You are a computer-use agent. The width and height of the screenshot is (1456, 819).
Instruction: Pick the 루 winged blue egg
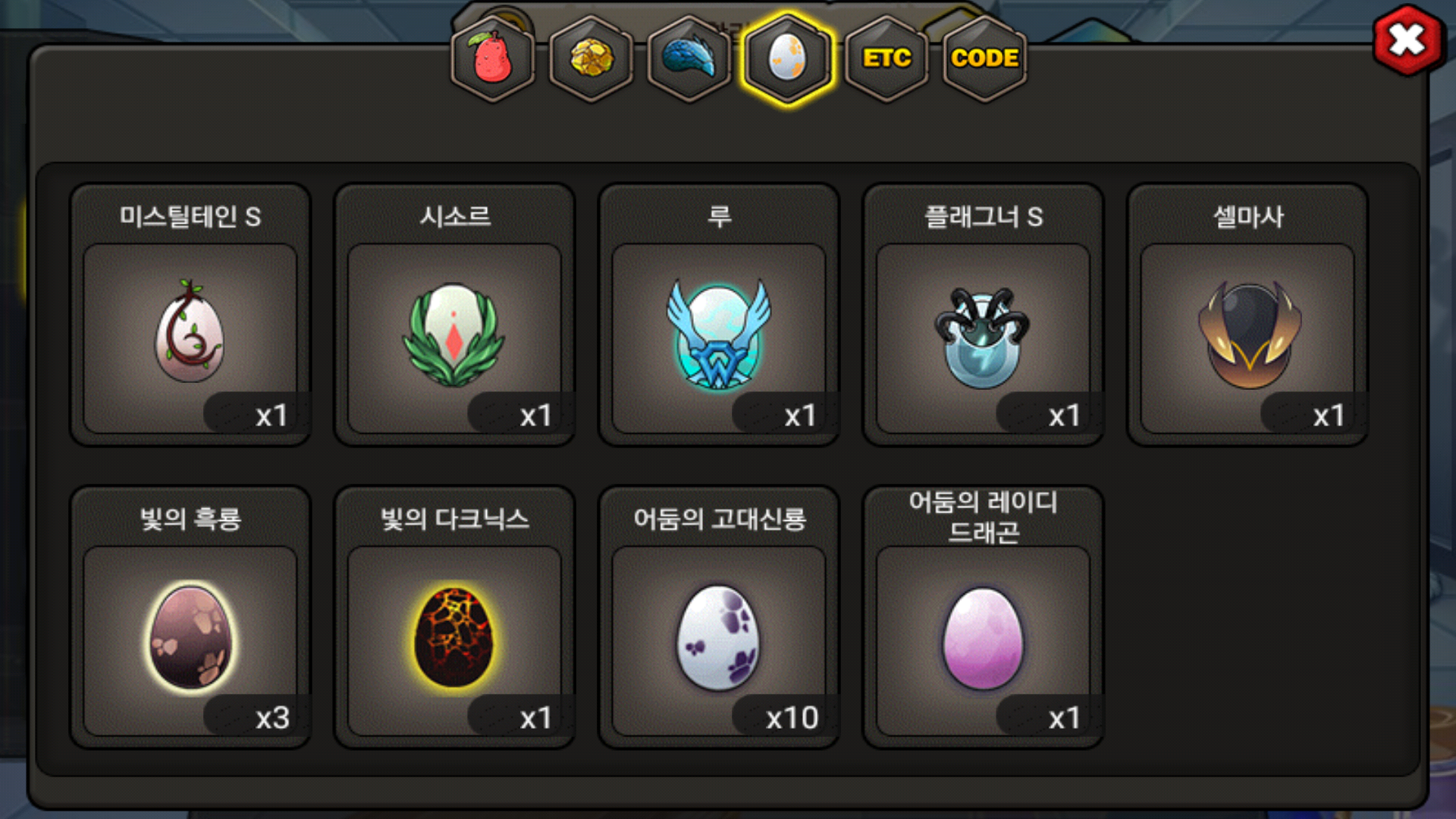tap(719, 338)
